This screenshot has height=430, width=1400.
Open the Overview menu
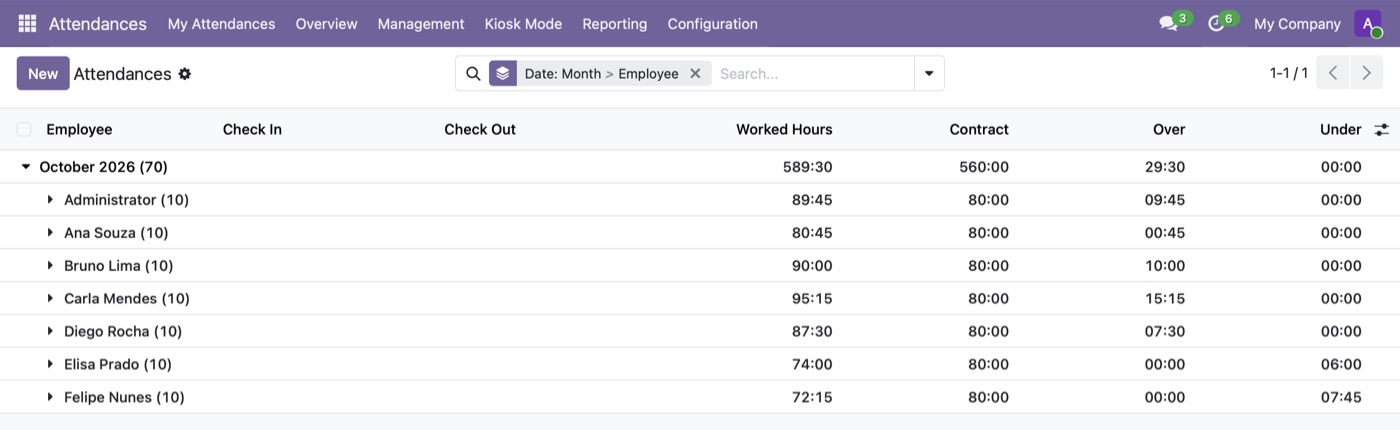pos(326,23)
